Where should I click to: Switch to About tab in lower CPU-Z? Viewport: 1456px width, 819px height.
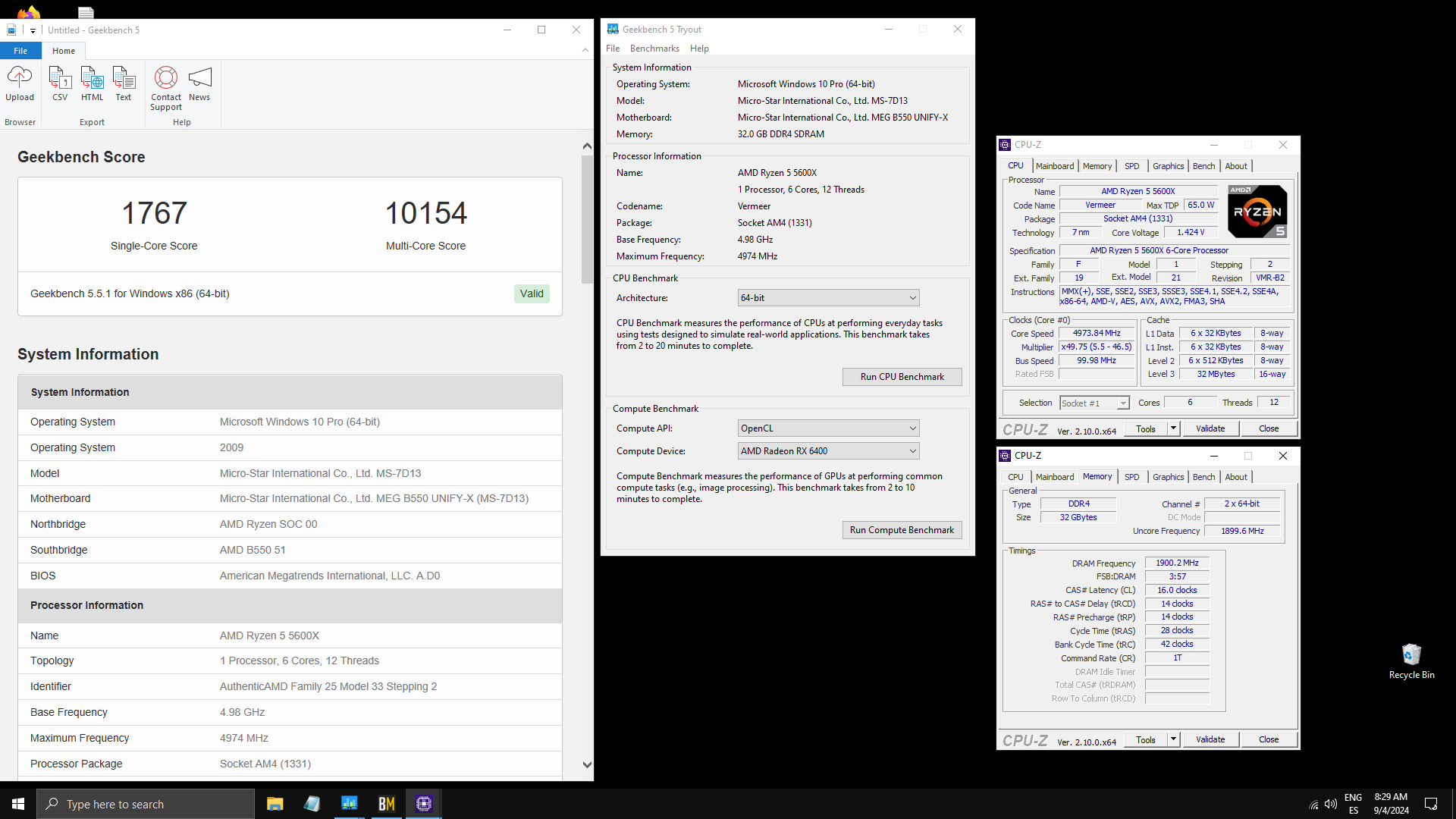[x=1236, y=477]
